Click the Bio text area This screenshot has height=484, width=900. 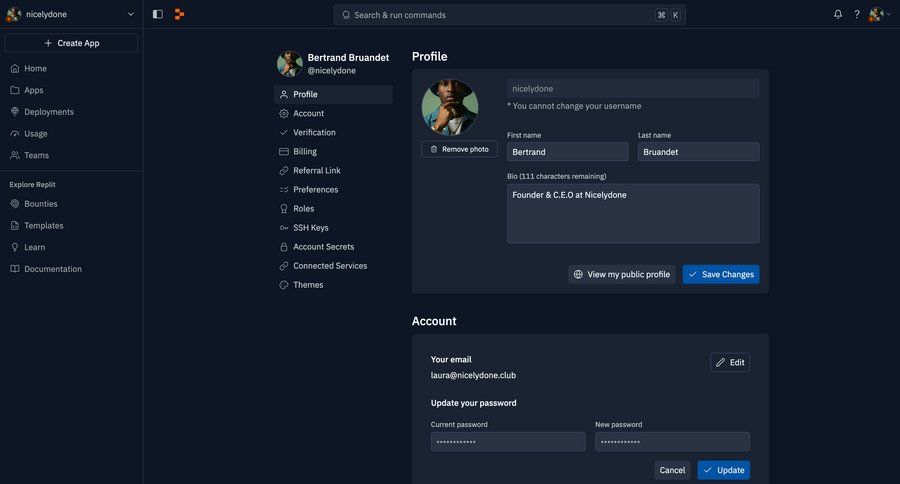632,213
